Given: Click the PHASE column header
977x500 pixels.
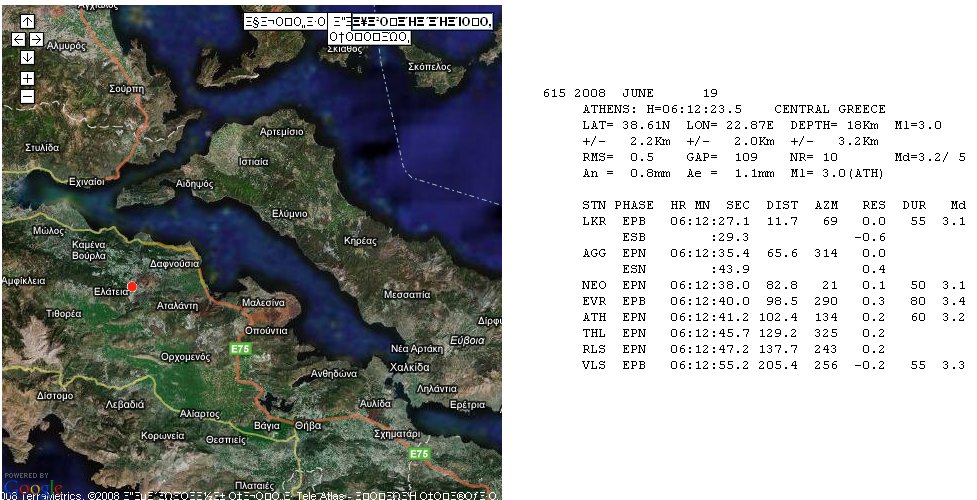Looking at the screenshot, I should (x=634, y=205).
